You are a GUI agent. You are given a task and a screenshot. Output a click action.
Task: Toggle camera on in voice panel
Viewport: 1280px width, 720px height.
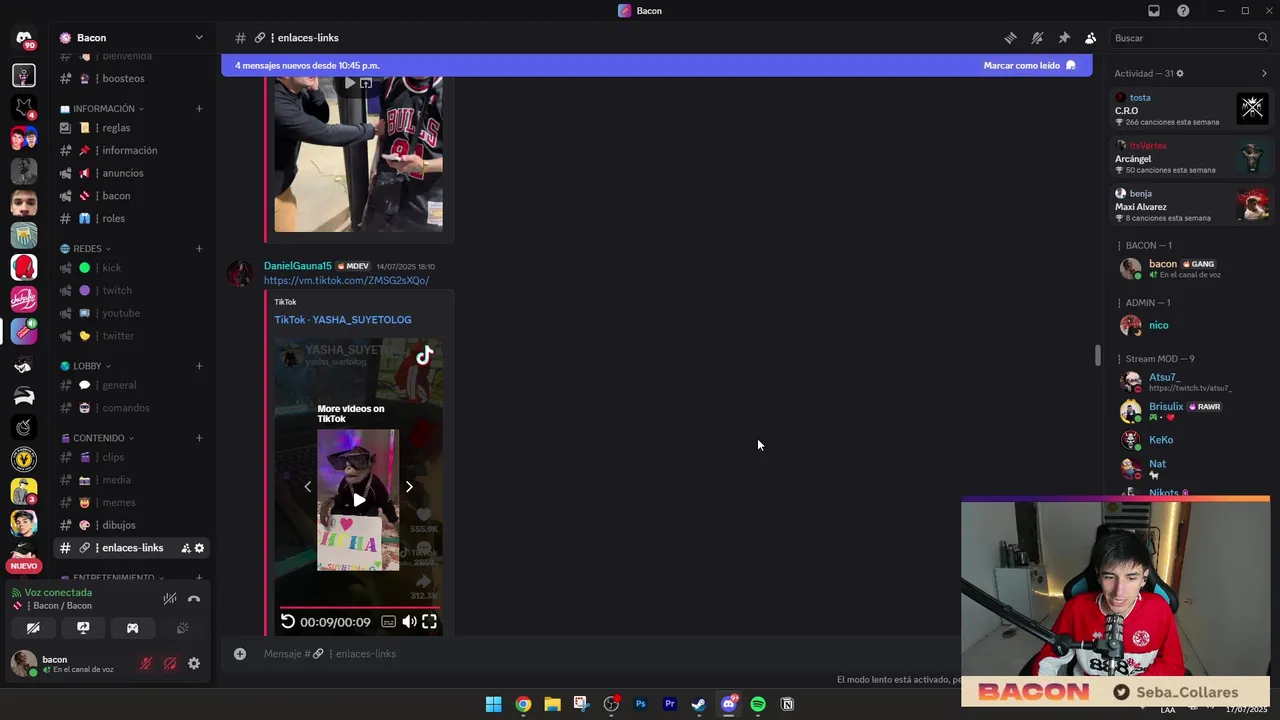pos(33,628)
